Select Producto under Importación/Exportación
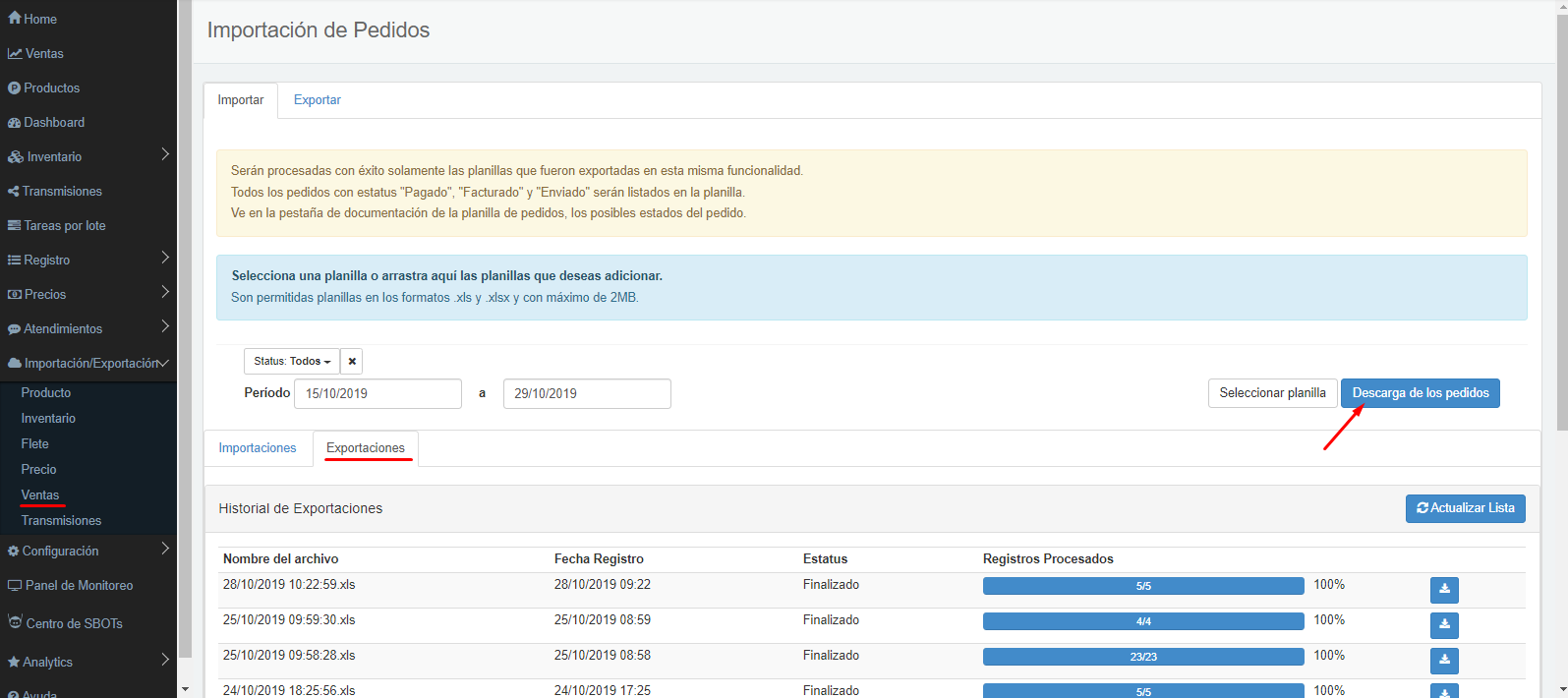The height and width of the screenshot is (698, 1568). click(x=46, y=393)
